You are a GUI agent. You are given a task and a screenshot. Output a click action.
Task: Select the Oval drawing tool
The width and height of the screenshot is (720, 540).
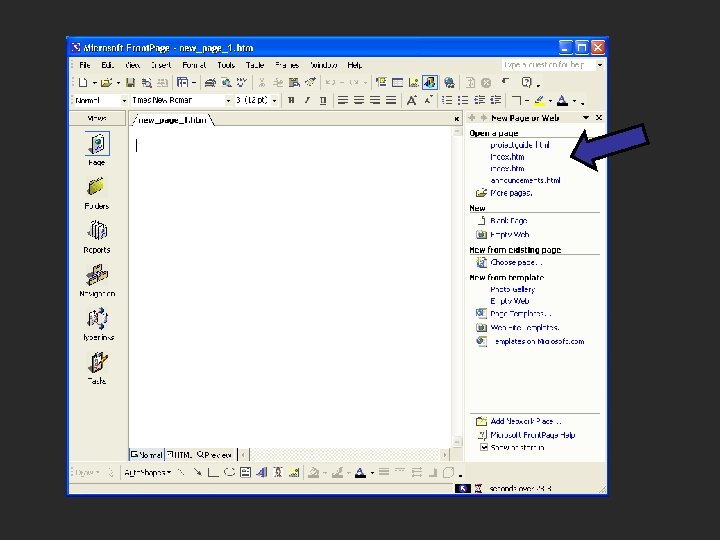[229, 472]
